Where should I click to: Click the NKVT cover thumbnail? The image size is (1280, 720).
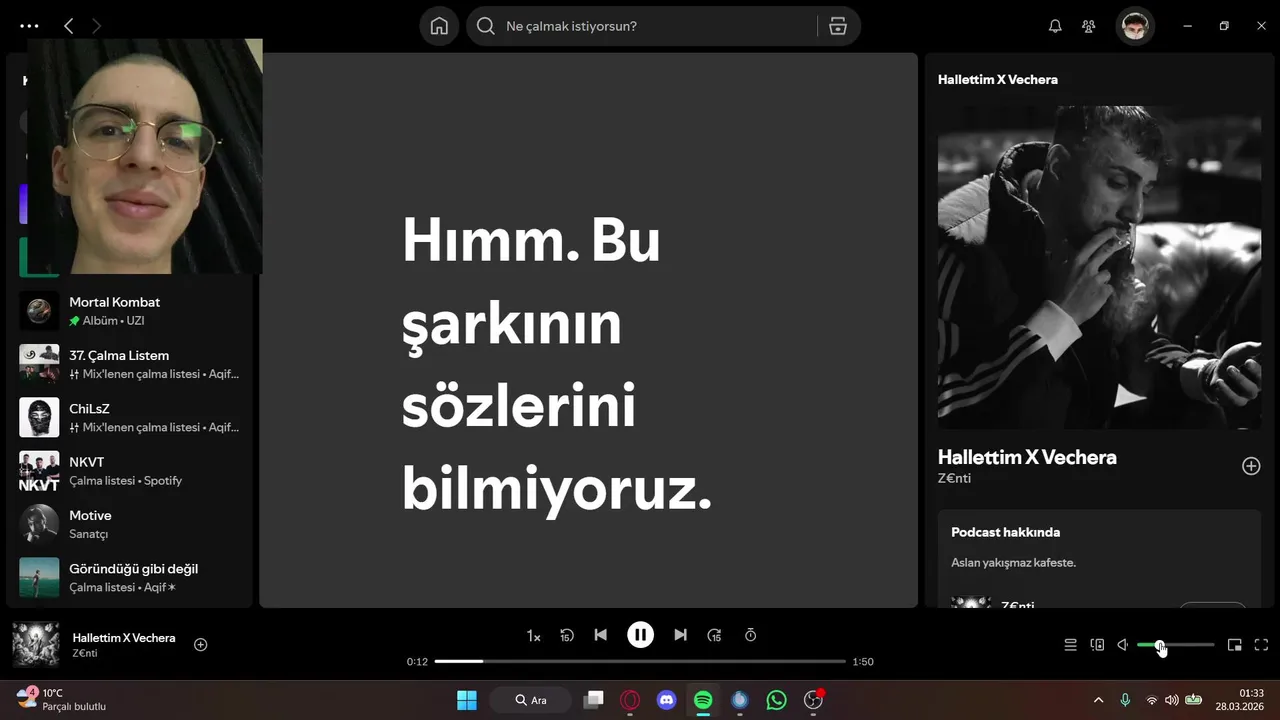point(39,471)
